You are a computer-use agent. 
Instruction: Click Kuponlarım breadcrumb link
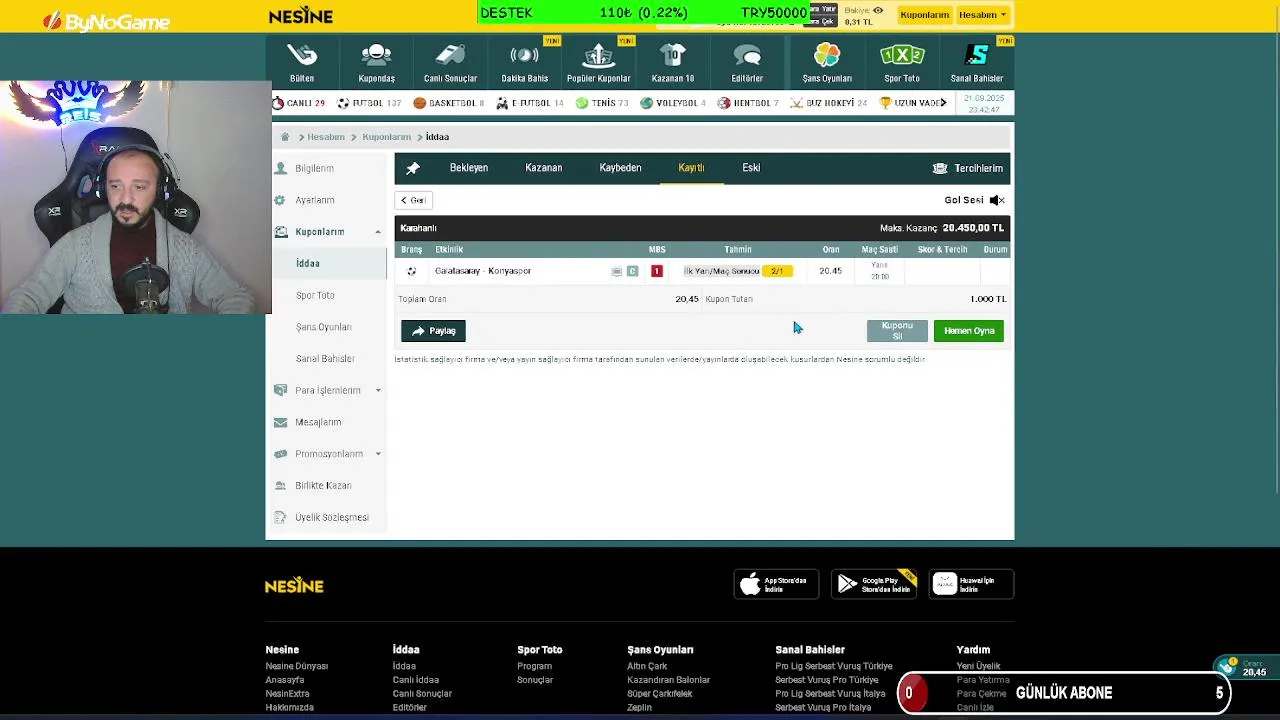click(386, 137)
